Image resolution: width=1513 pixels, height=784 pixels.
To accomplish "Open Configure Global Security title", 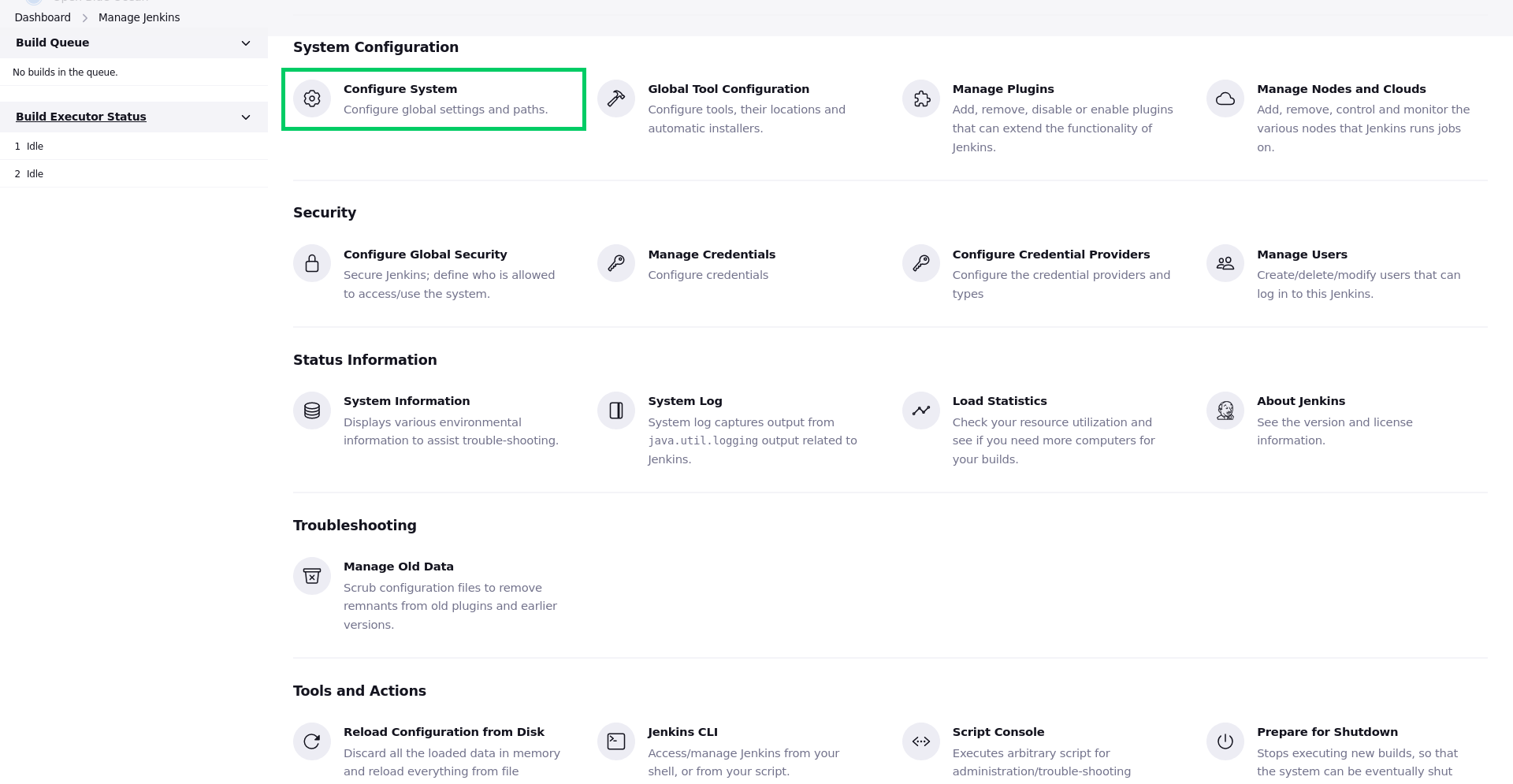I will [425, 255].
